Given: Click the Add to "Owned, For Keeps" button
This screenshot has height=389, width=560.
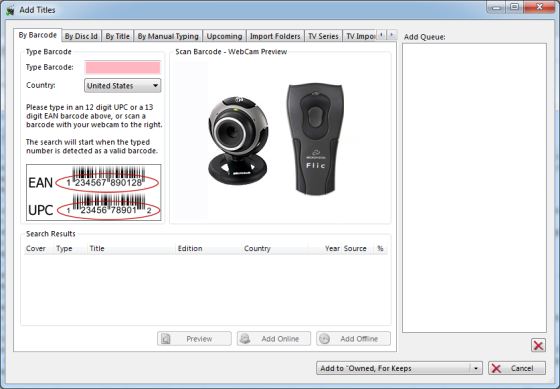Looking at the screenshot, I should [393, 368].
